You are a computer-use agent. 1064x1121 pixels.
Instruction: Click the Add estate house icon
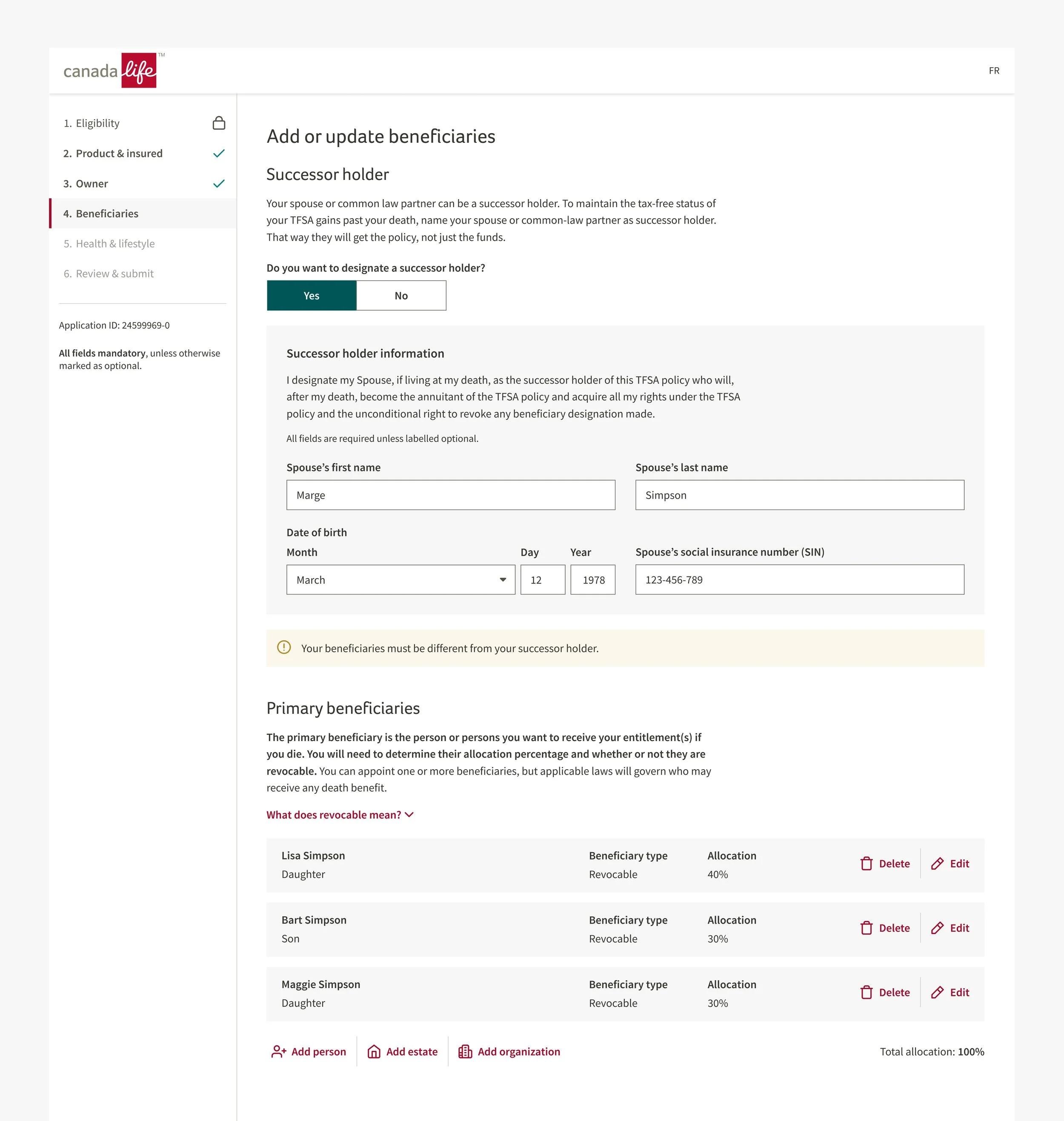[x=374, y=1051]
